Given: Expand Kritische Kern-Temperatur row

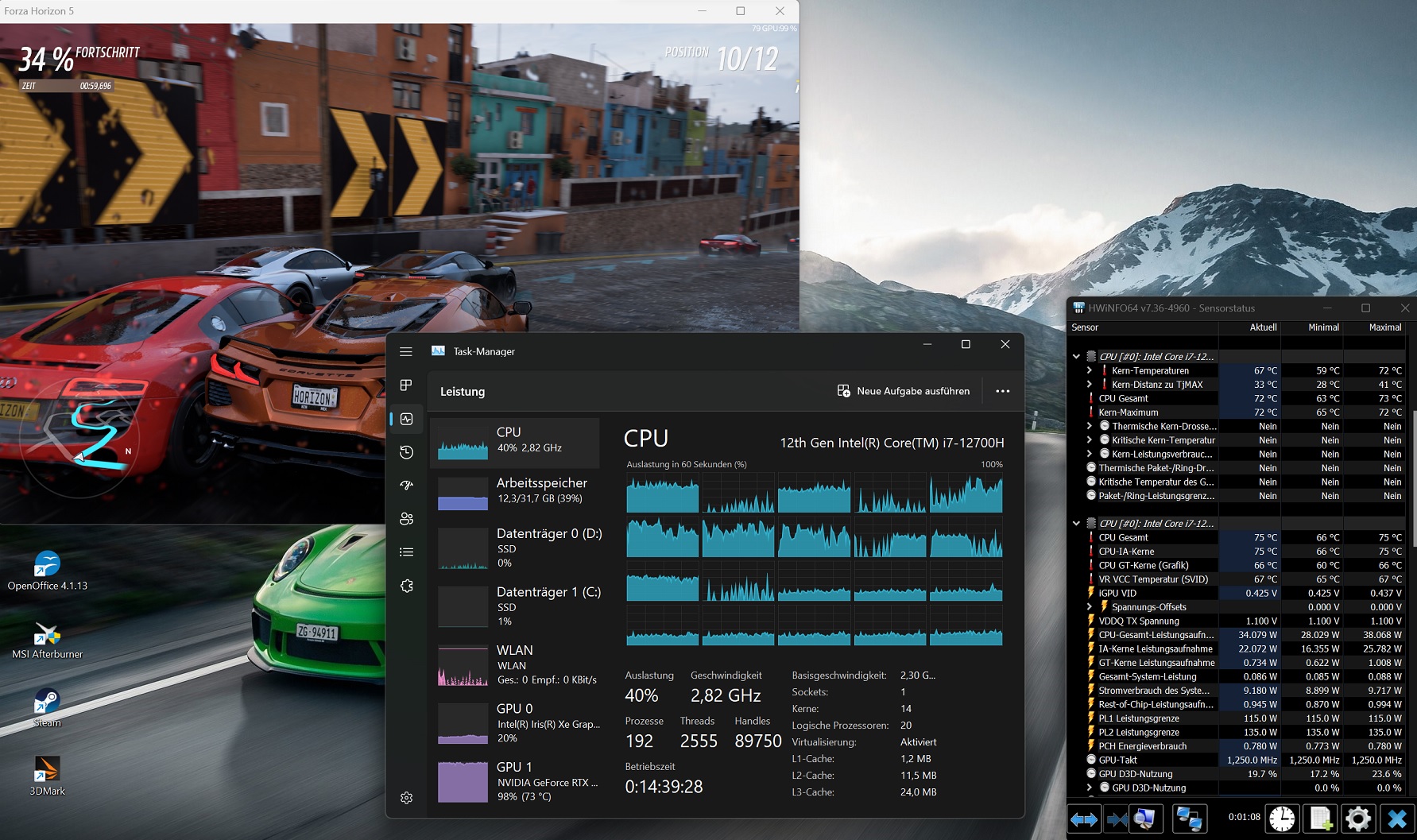Looking at the screenshot, I should click(x=1090, y=440).
